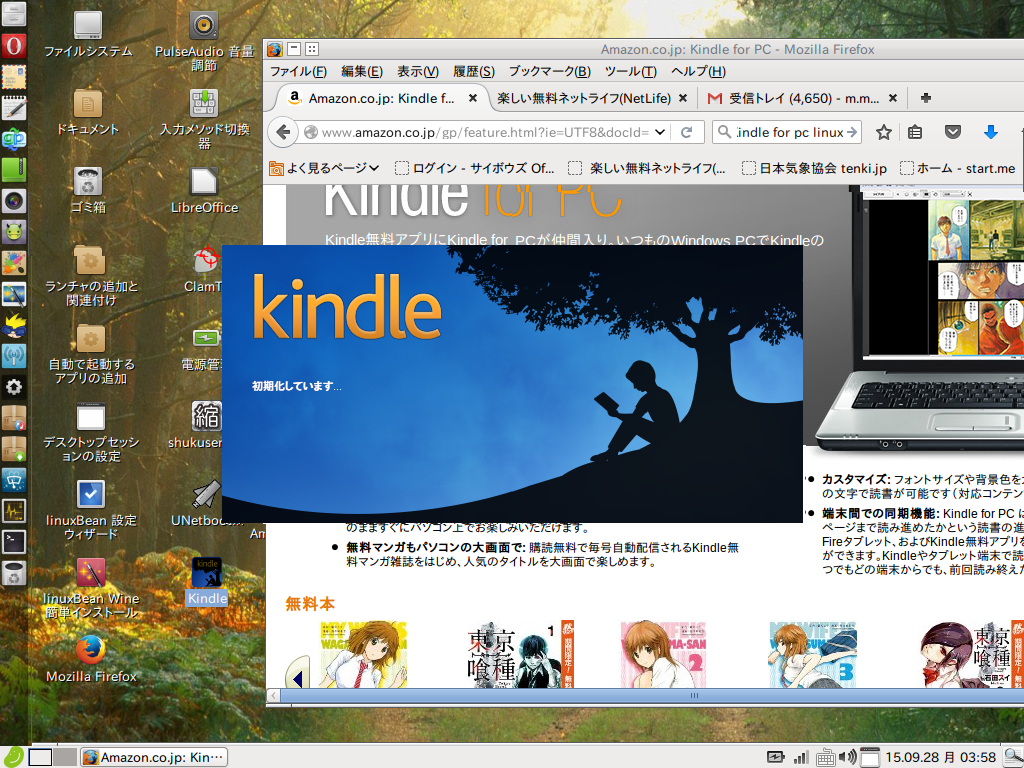Open 楽しい無料ネットライフ bookmark in bookmarks bar
1024x768 pixels.
point(647,168)
